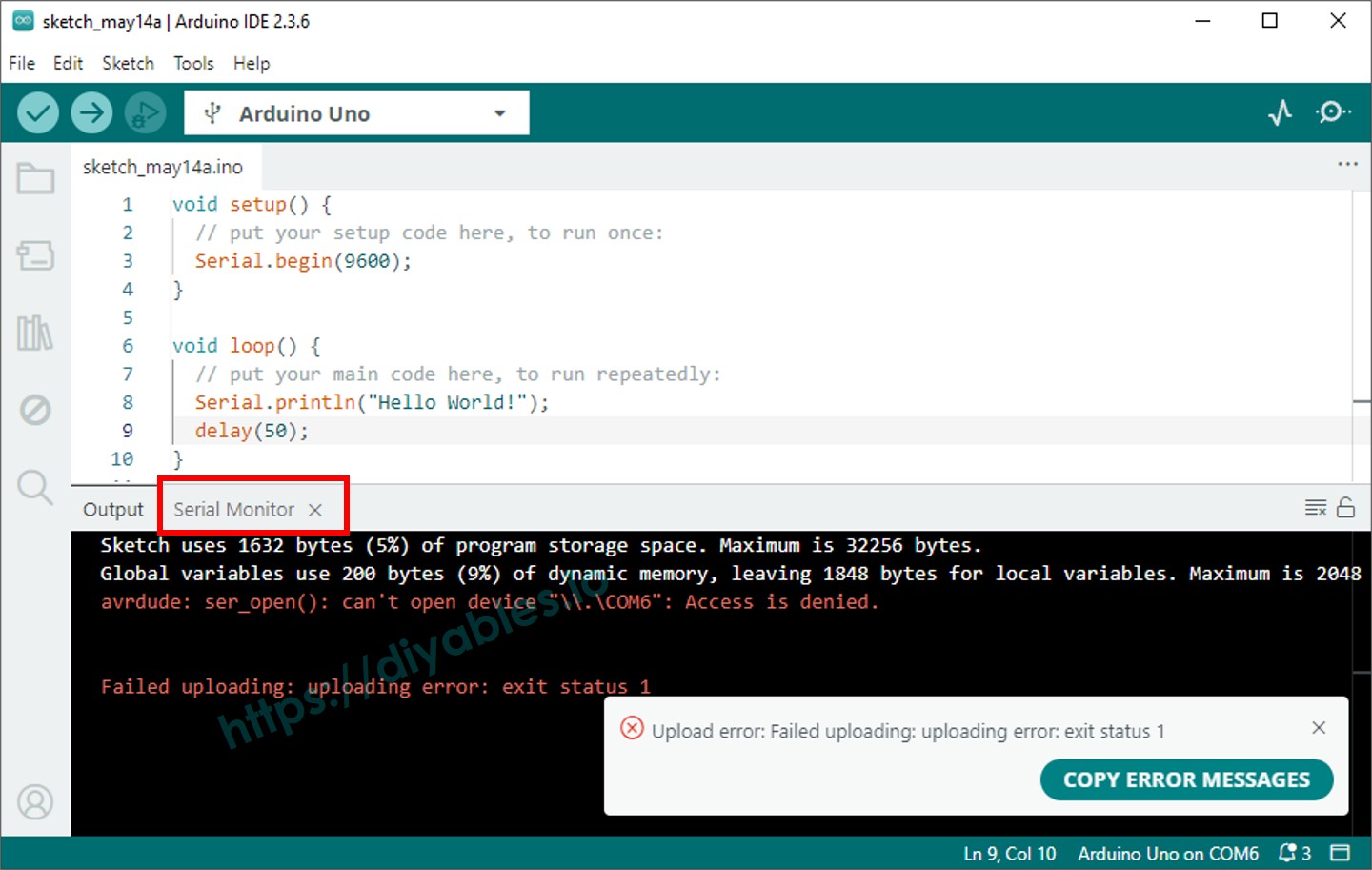1372x870 pixels.
Task: Click Arduino Uno on COM6 status text
Action: [1168, 854]
